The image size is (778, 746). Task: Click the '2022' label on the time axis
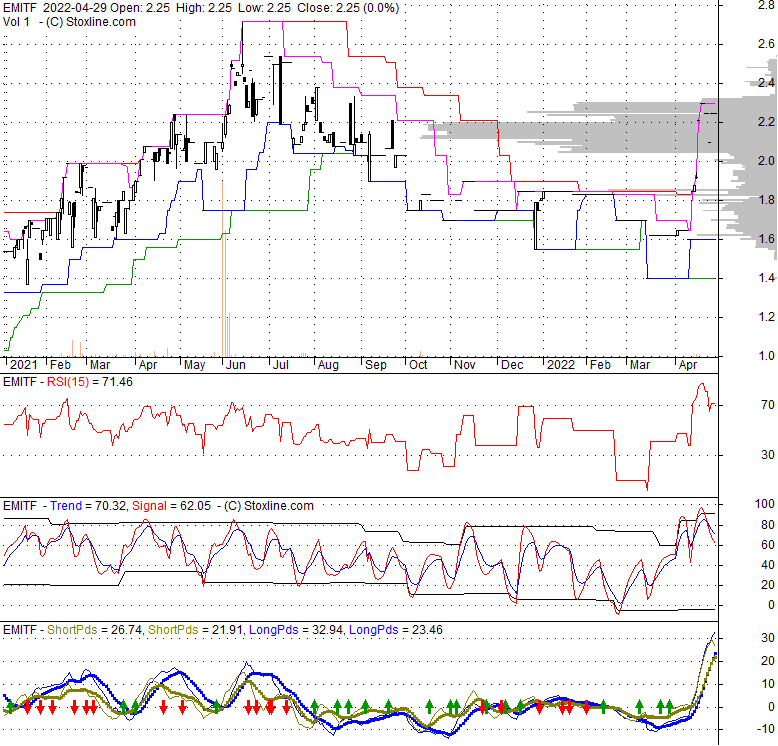[561, 365]
